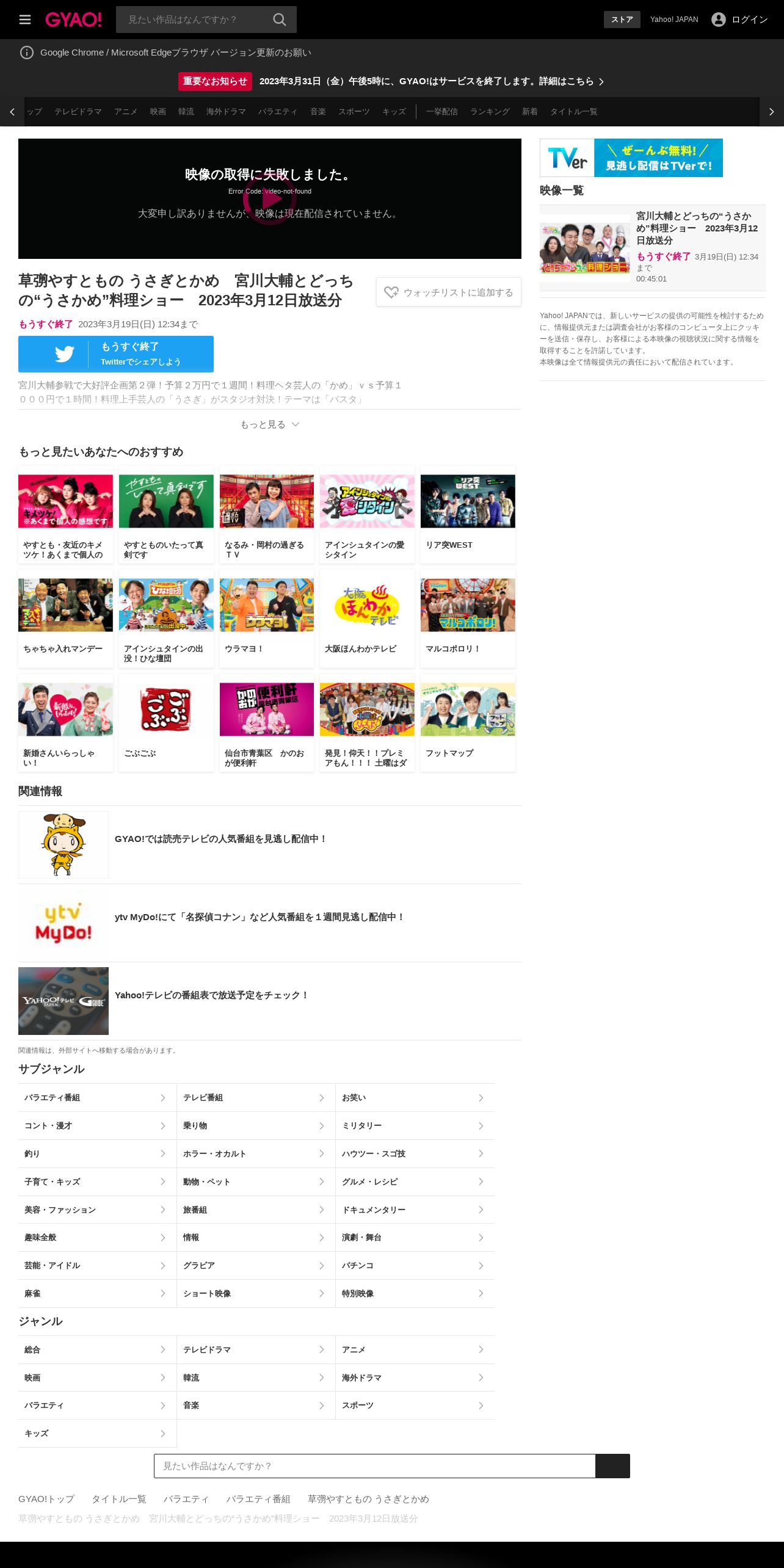Open リア突WEST thumbnail

[468, 501]
